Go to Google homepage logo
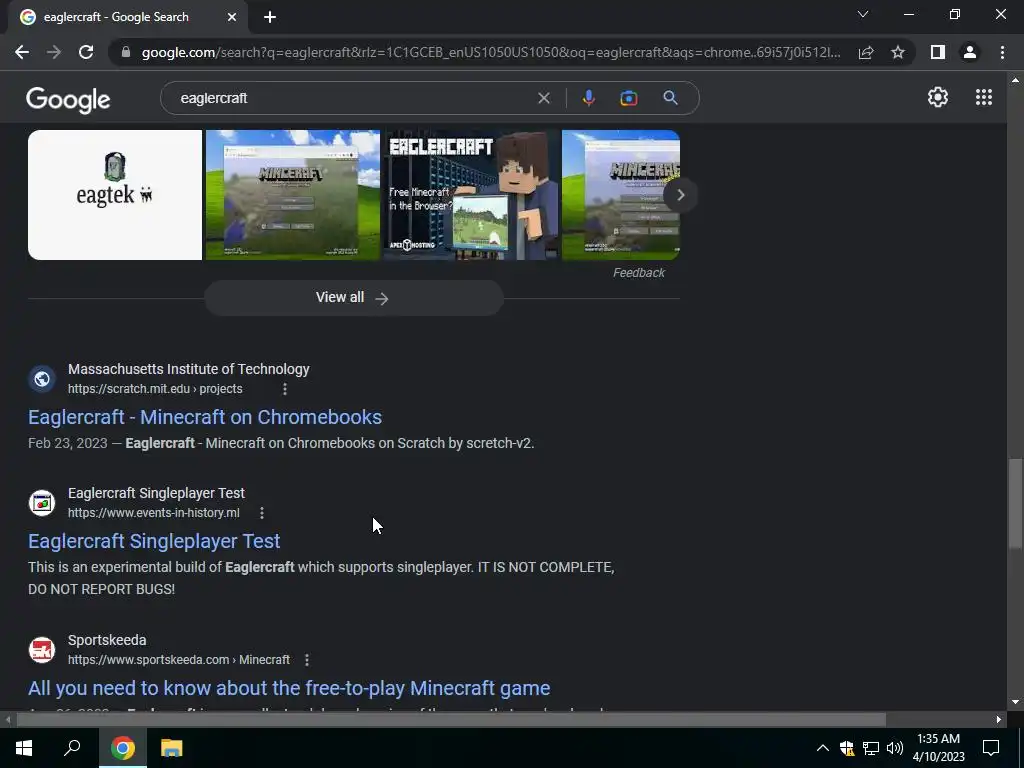1024x768 pixels. (68, 99)
